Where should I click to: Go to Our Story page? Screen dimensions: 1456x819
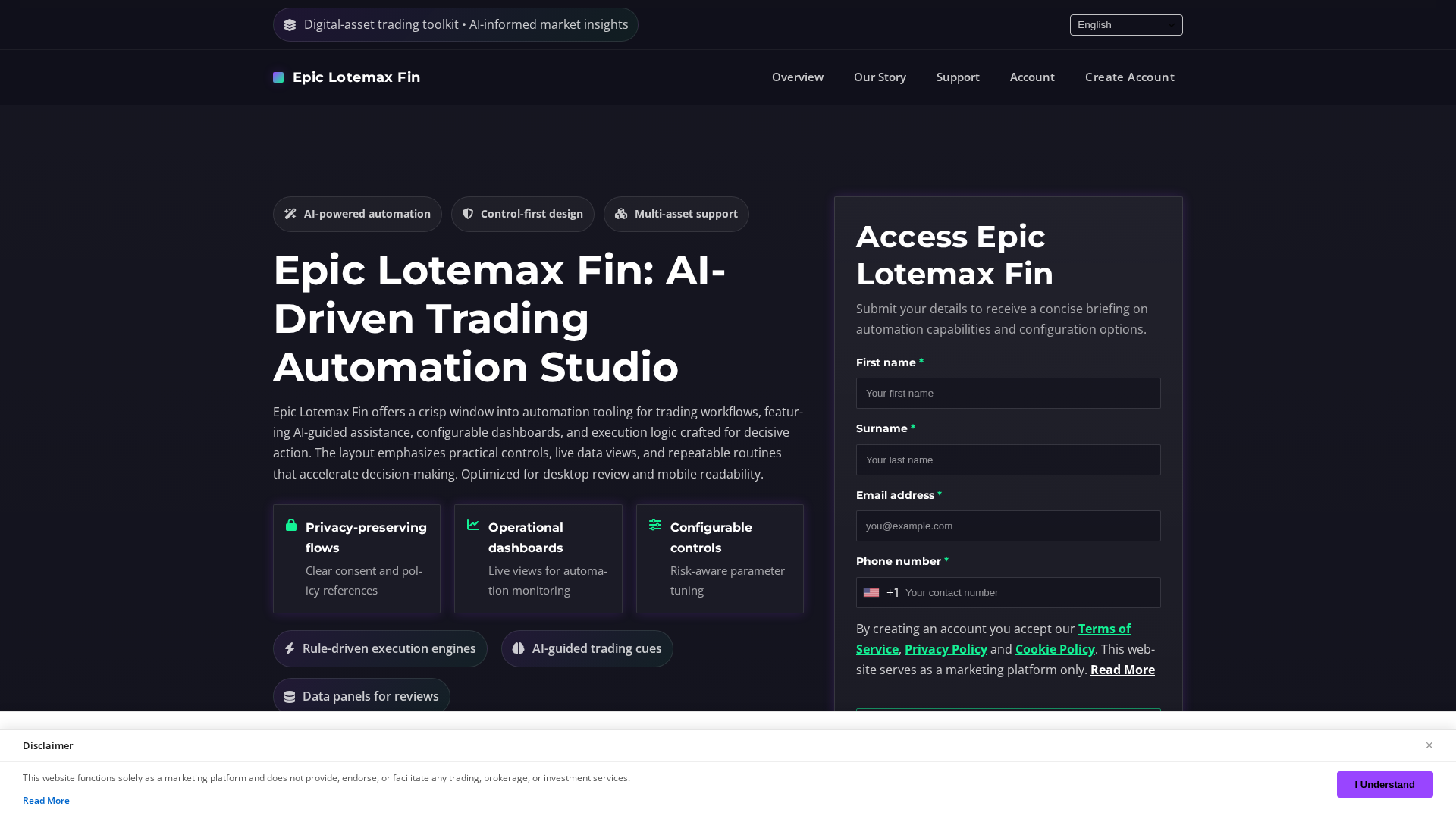click(880, 77)
